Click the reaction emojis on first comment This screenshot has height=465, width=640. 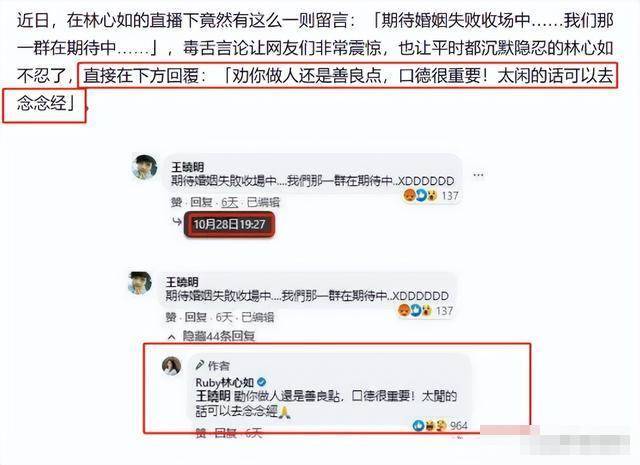click(420, 196)
